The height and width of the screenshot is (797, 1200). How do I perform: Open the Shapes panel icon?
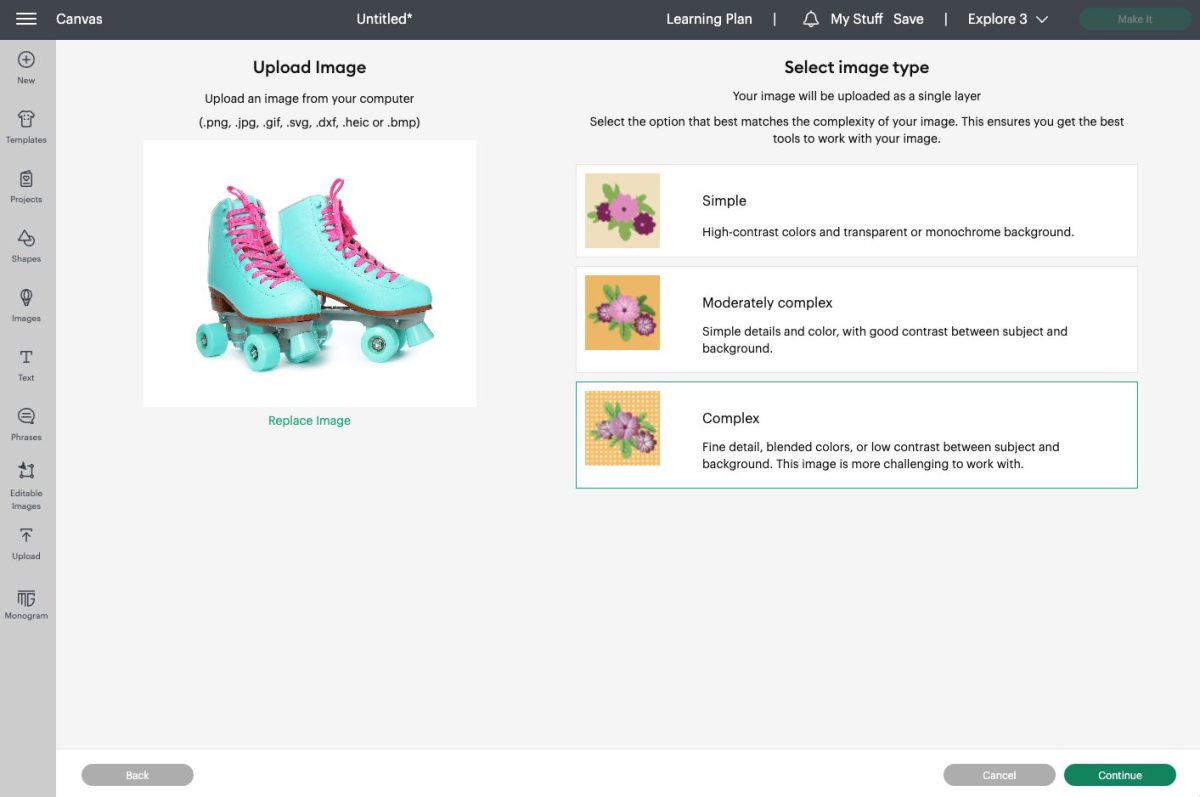tap(26, 238)
